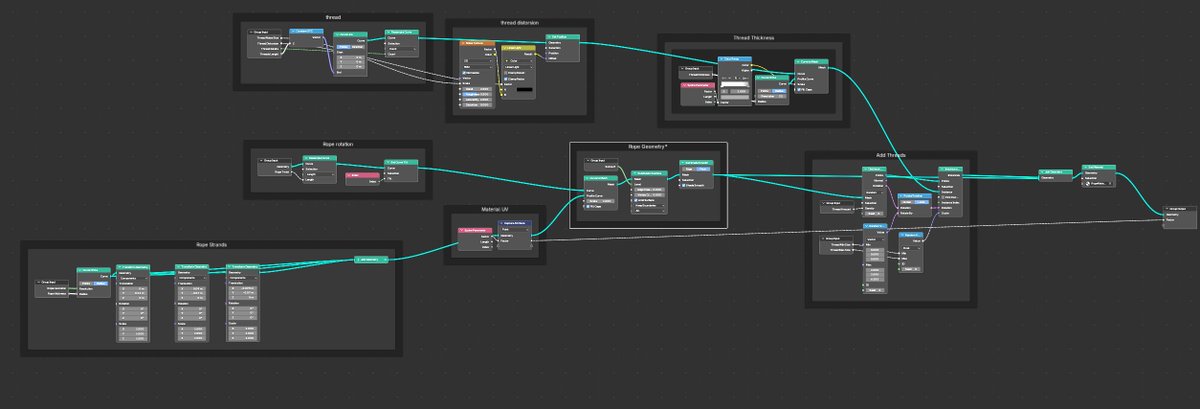
Task: Open the Resample Curve mode dropdown
Action: 402,49
